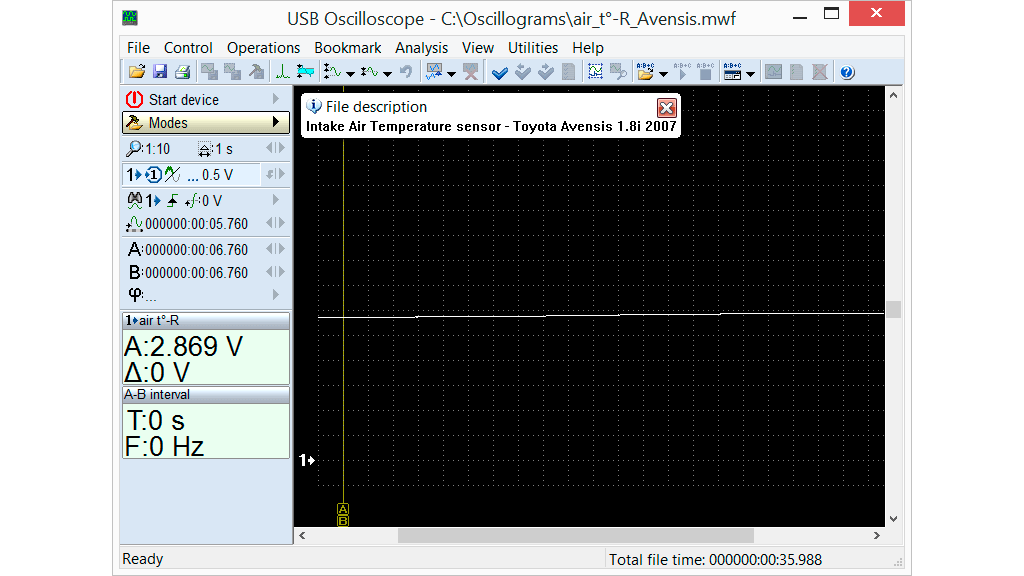Print the oscillogram with the printer icon
The width and height of the screenshot is (1024, 576).
[x=183, y=72]
